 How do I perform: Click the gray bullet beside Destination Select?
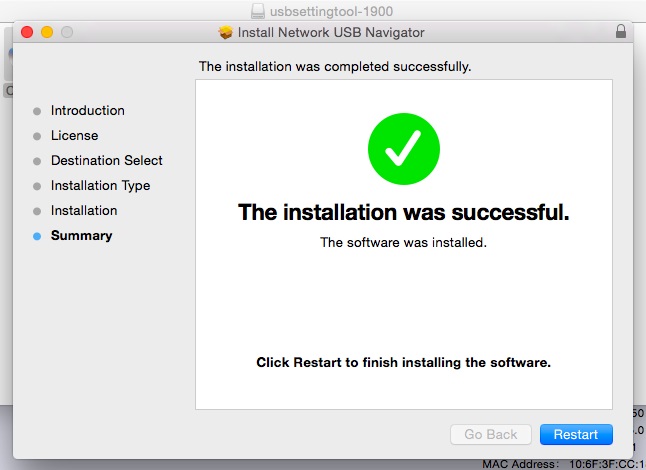37,161
